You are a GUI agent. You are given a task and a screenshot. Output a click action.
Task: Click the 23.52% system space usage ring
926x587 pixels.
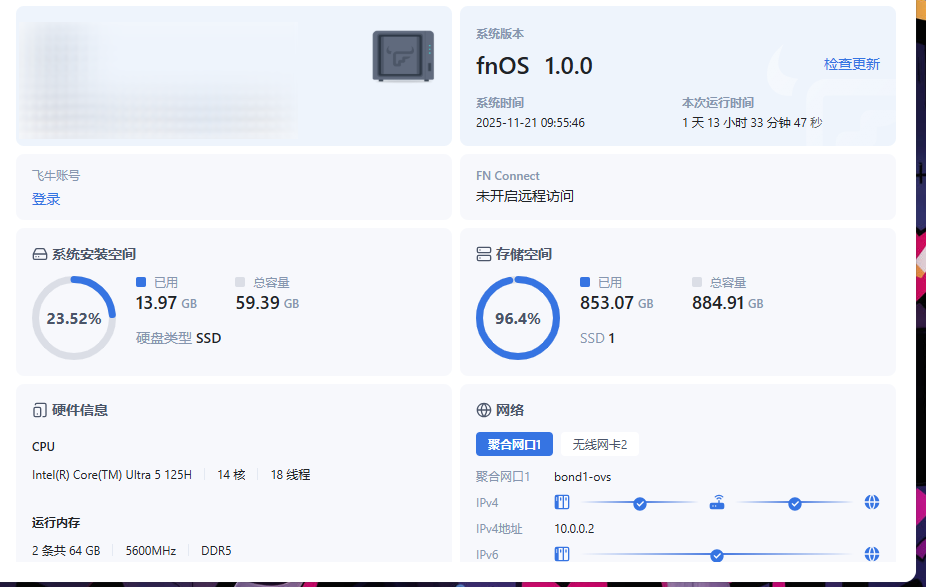(74, 318)
